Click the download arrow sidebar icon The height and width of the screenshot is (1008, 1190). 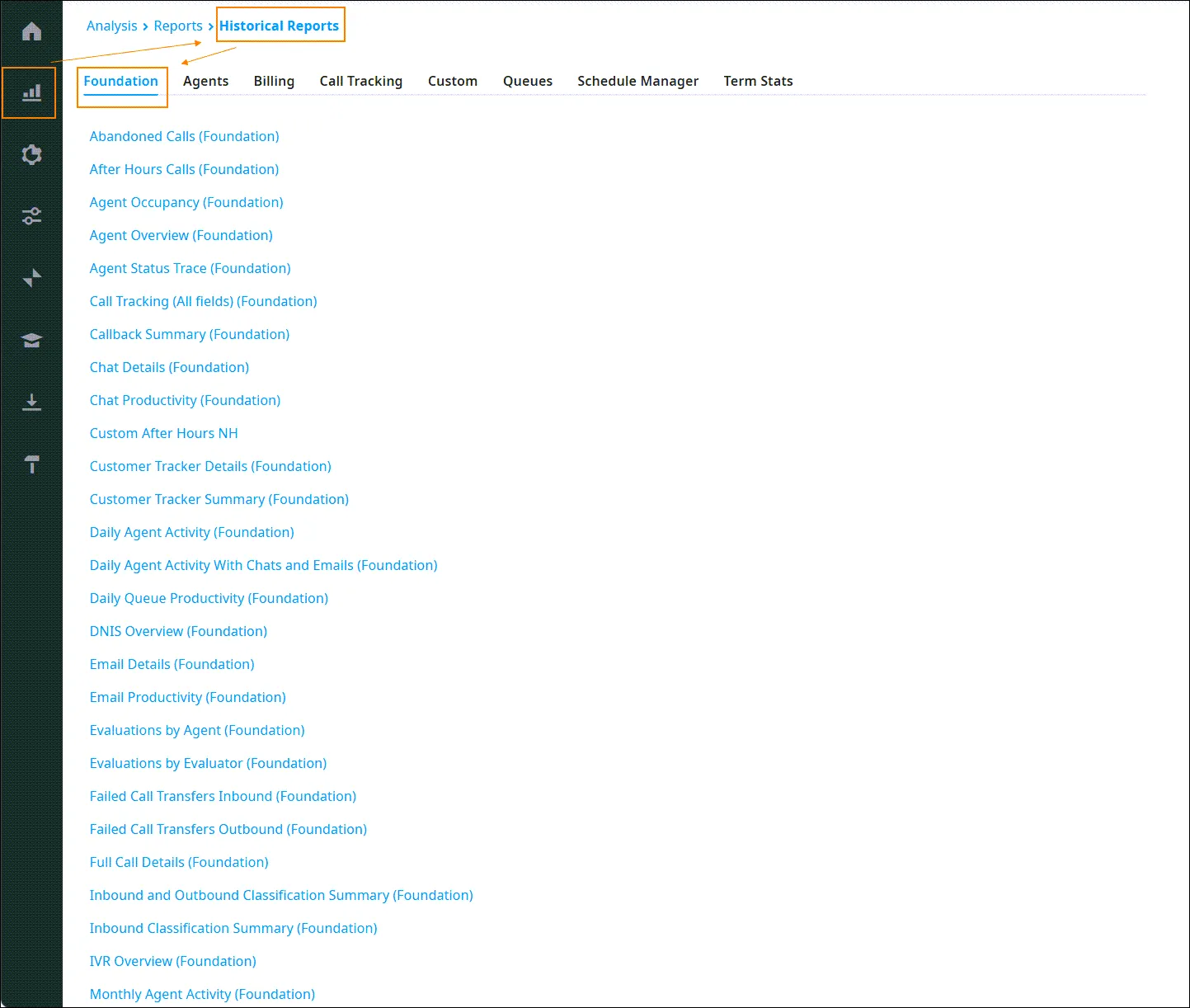point(31,402)
